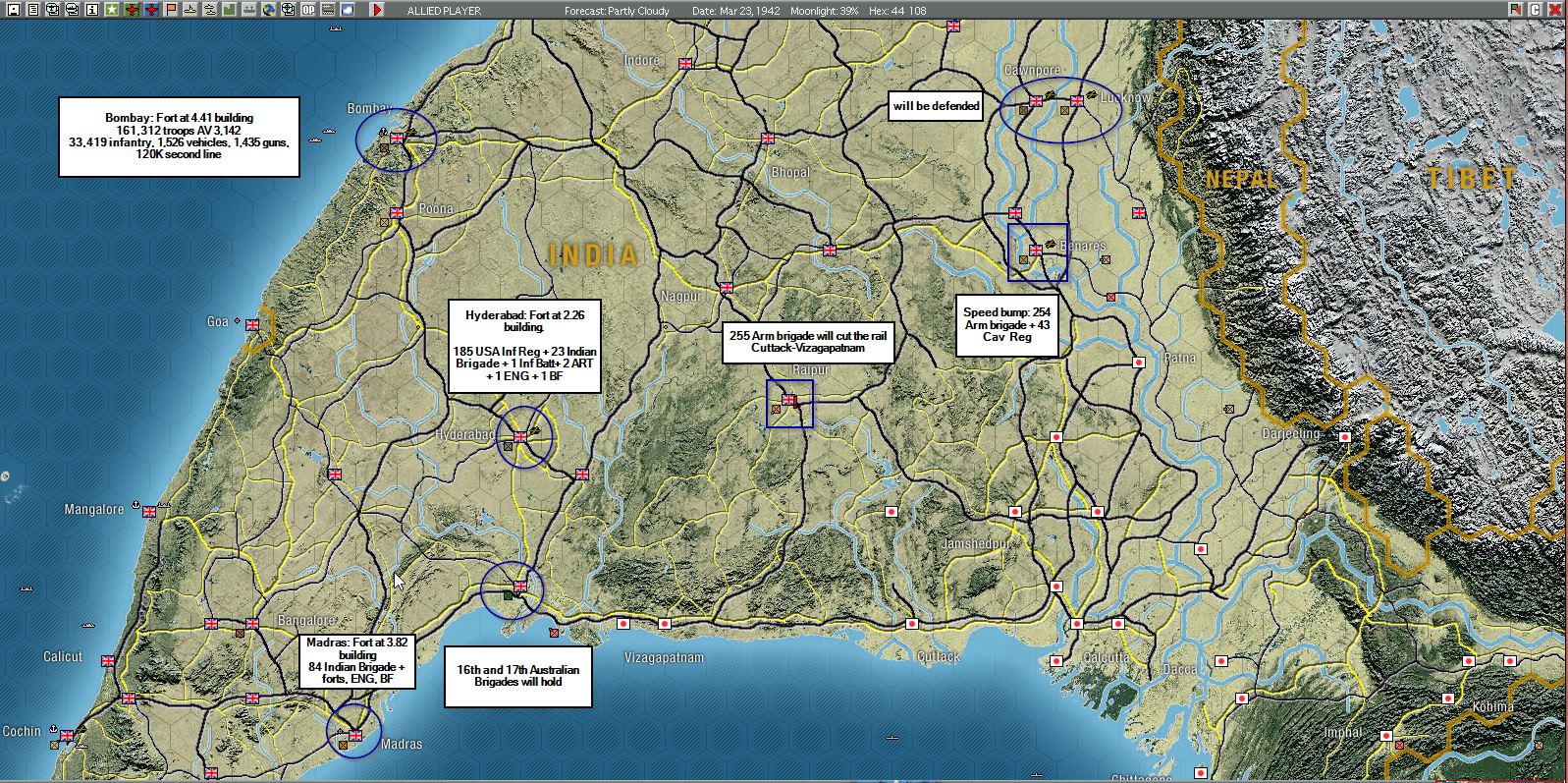Click the 'ALLIED PLAYER' status text
This screenshot has width=1568, height=783.
coord(444,11)
